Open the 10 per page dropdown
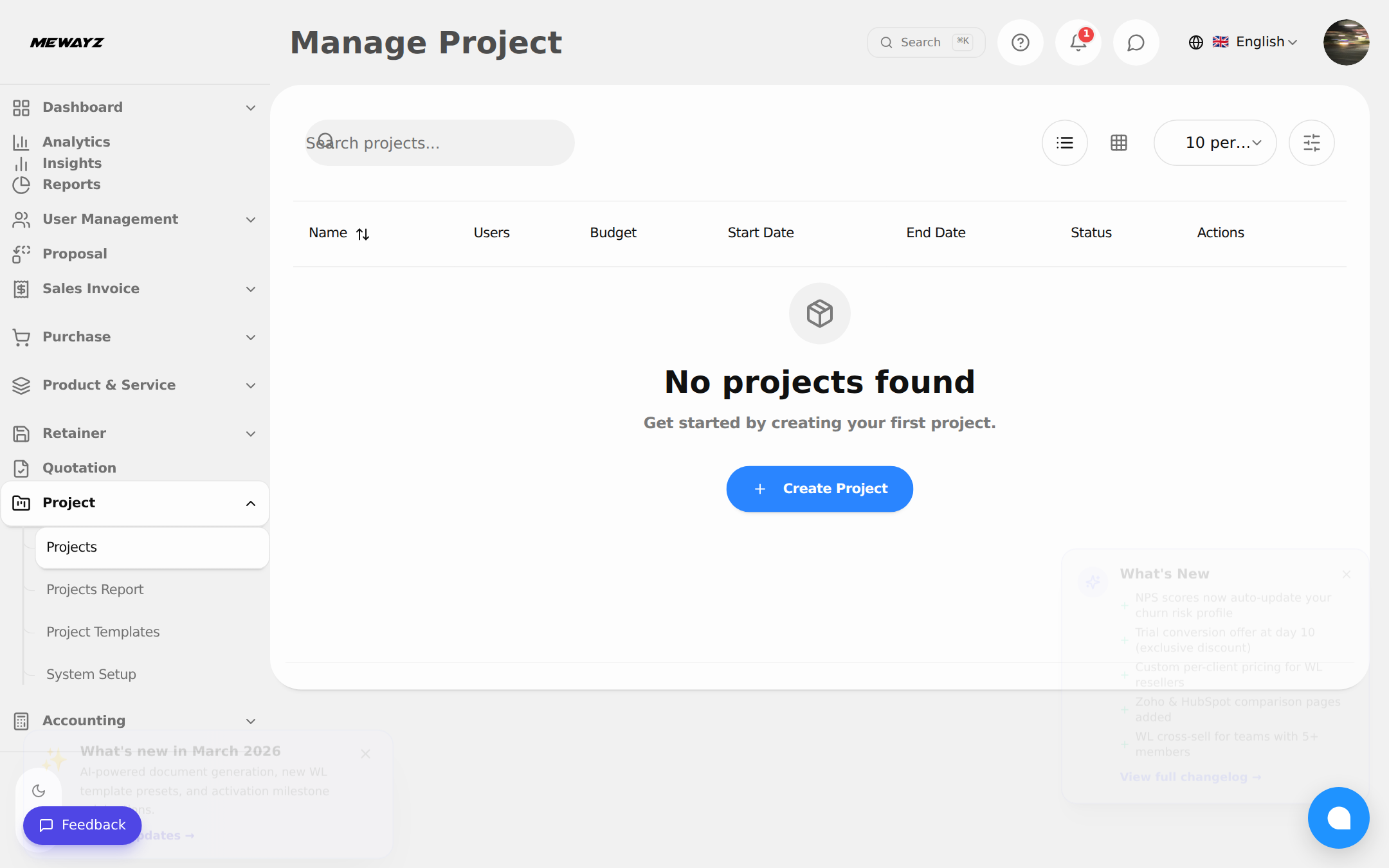 [1215, 142]
